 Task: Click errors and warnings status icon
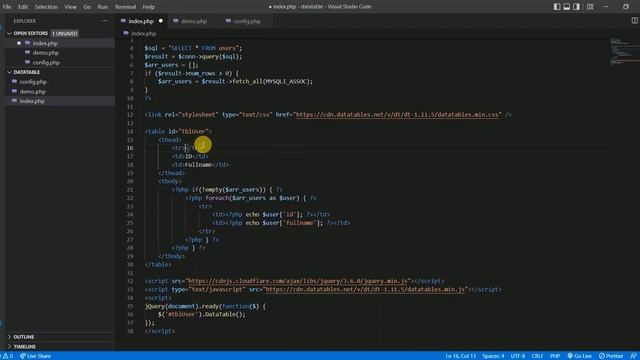pyautogui.click(x=7, y=356)
